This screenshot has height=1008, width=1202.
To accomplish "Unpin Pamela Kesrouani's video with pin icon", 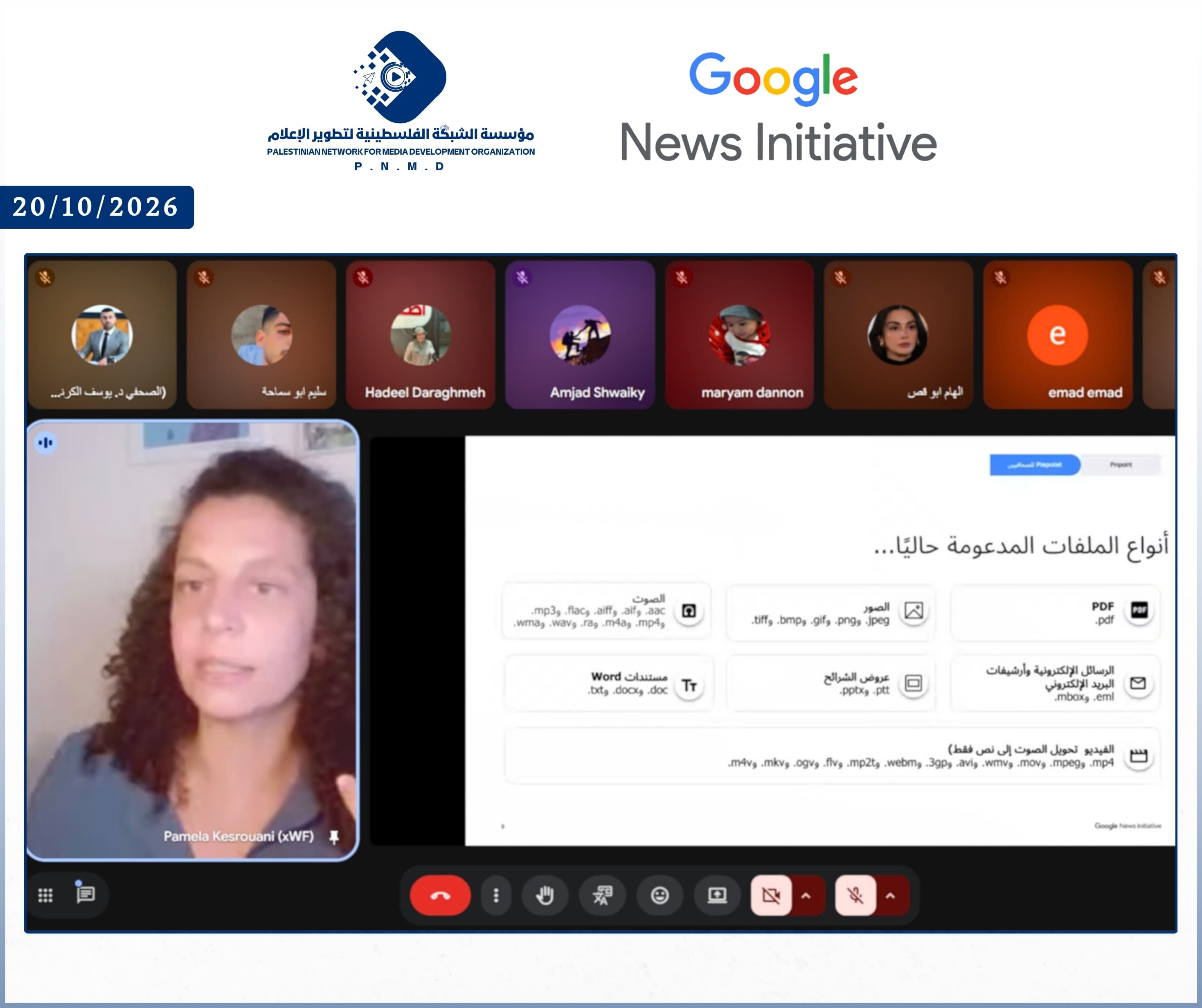I will (x=334, y=837).
